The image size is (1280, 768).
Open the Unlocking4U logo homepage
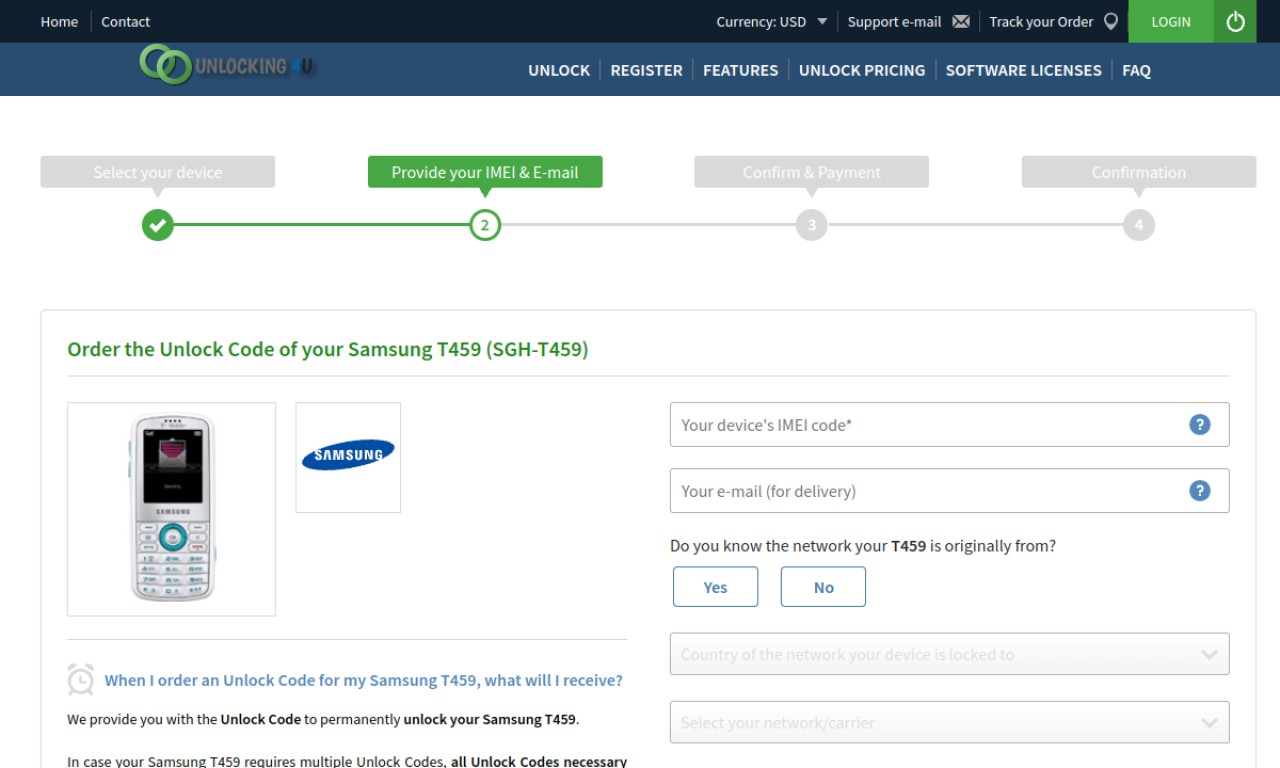pyautogui.click(x=228, y=66)
